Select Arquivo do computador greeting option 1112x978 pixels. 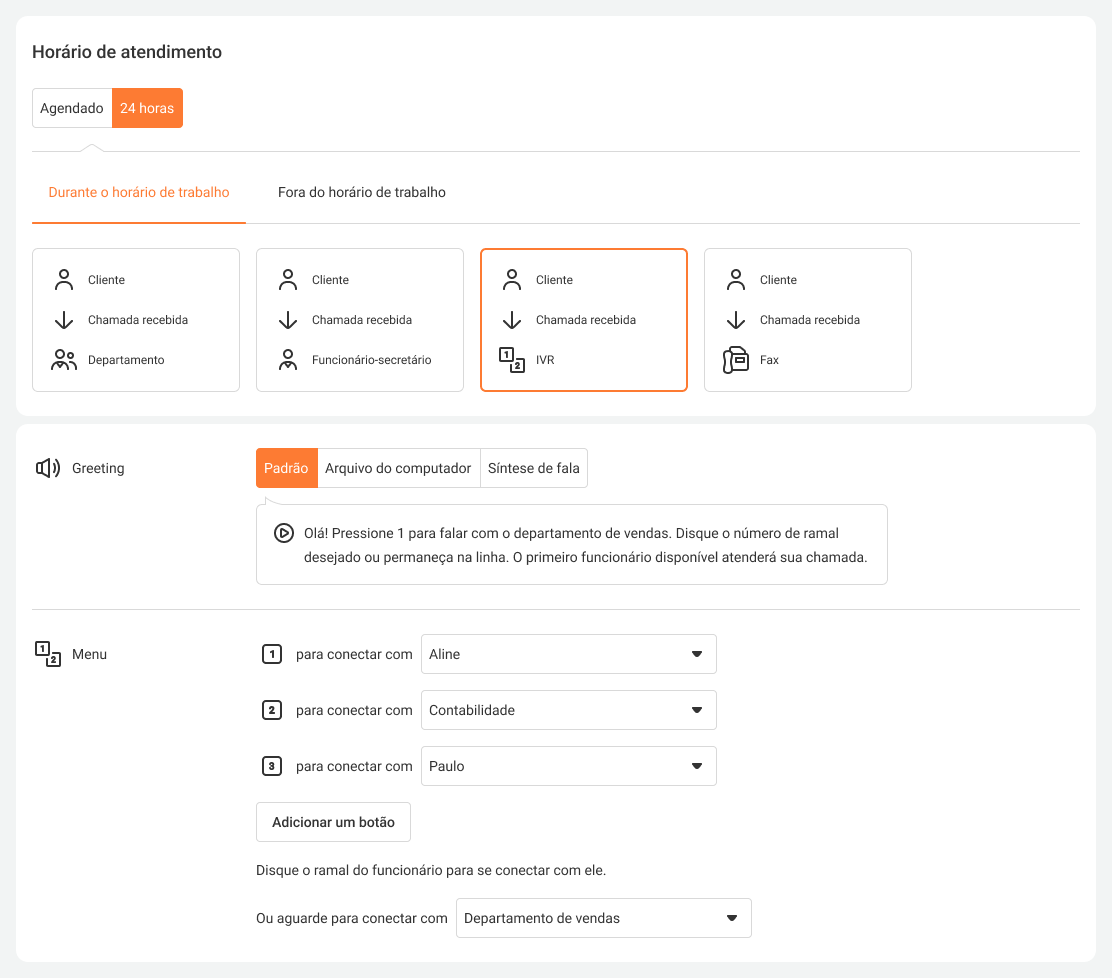click(x=398, y=468)
